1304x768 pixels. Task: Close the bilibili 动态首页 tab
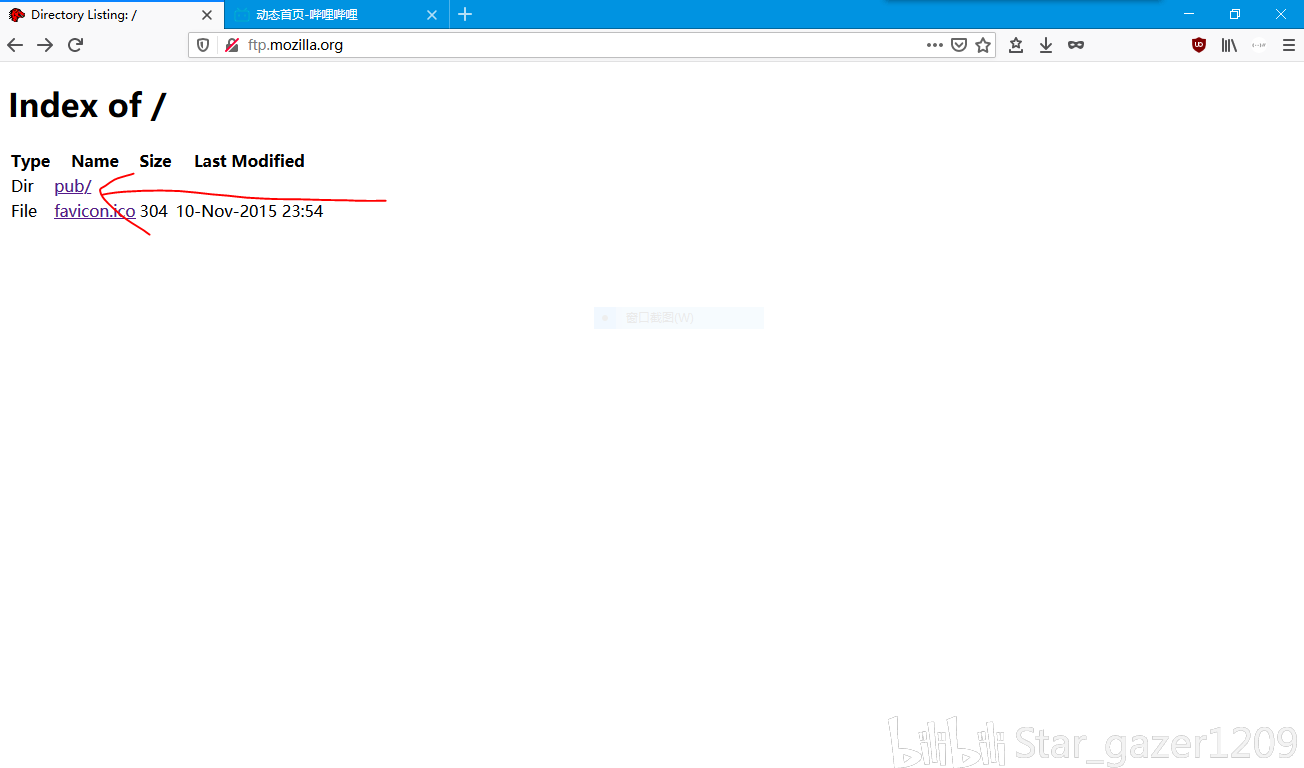(432, 15)
